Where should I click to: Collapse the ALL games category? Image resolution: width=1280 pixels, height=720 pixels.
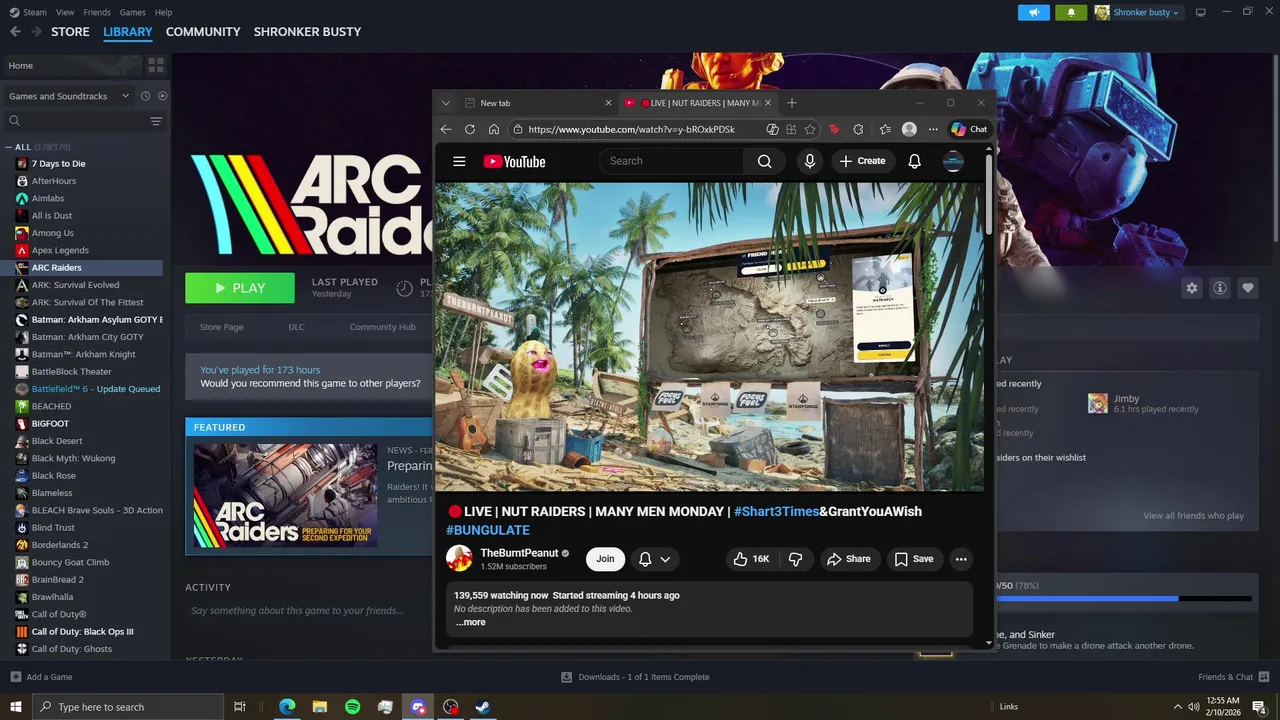tap(9, 147)
